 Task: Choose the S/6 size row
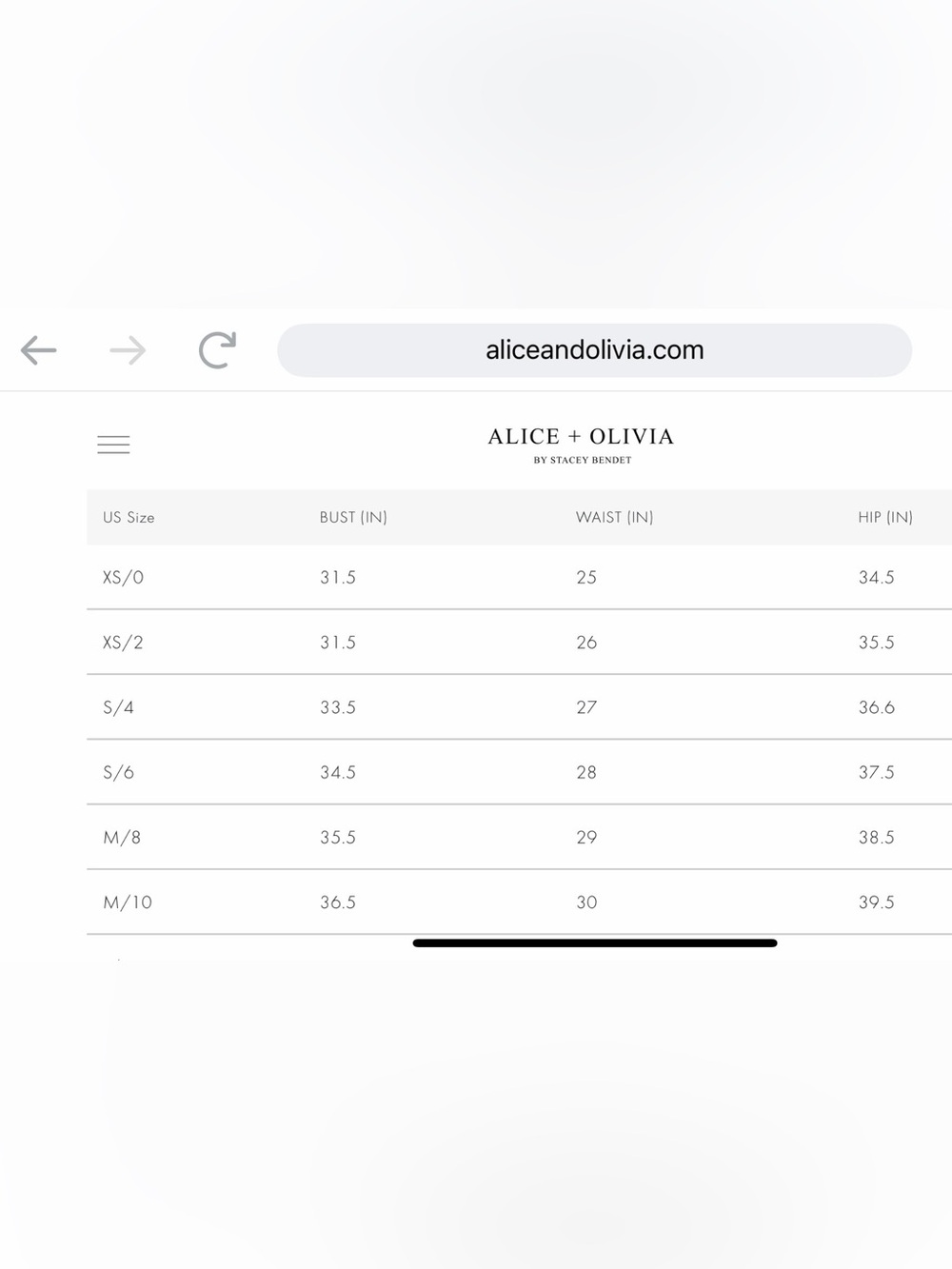coord(519,772)
